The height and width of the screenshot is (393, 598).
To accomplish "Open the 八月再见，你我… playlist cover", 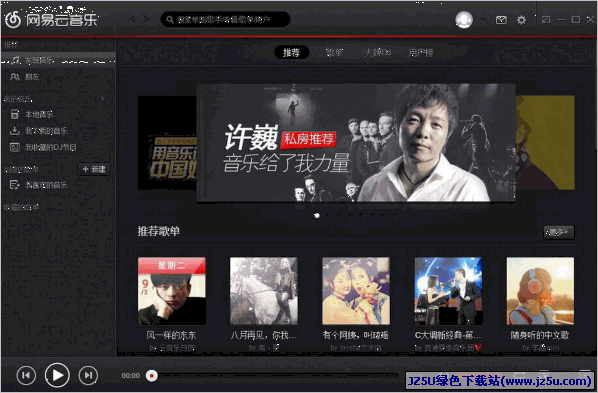I will pyautogui.click(x=264, y=291).
